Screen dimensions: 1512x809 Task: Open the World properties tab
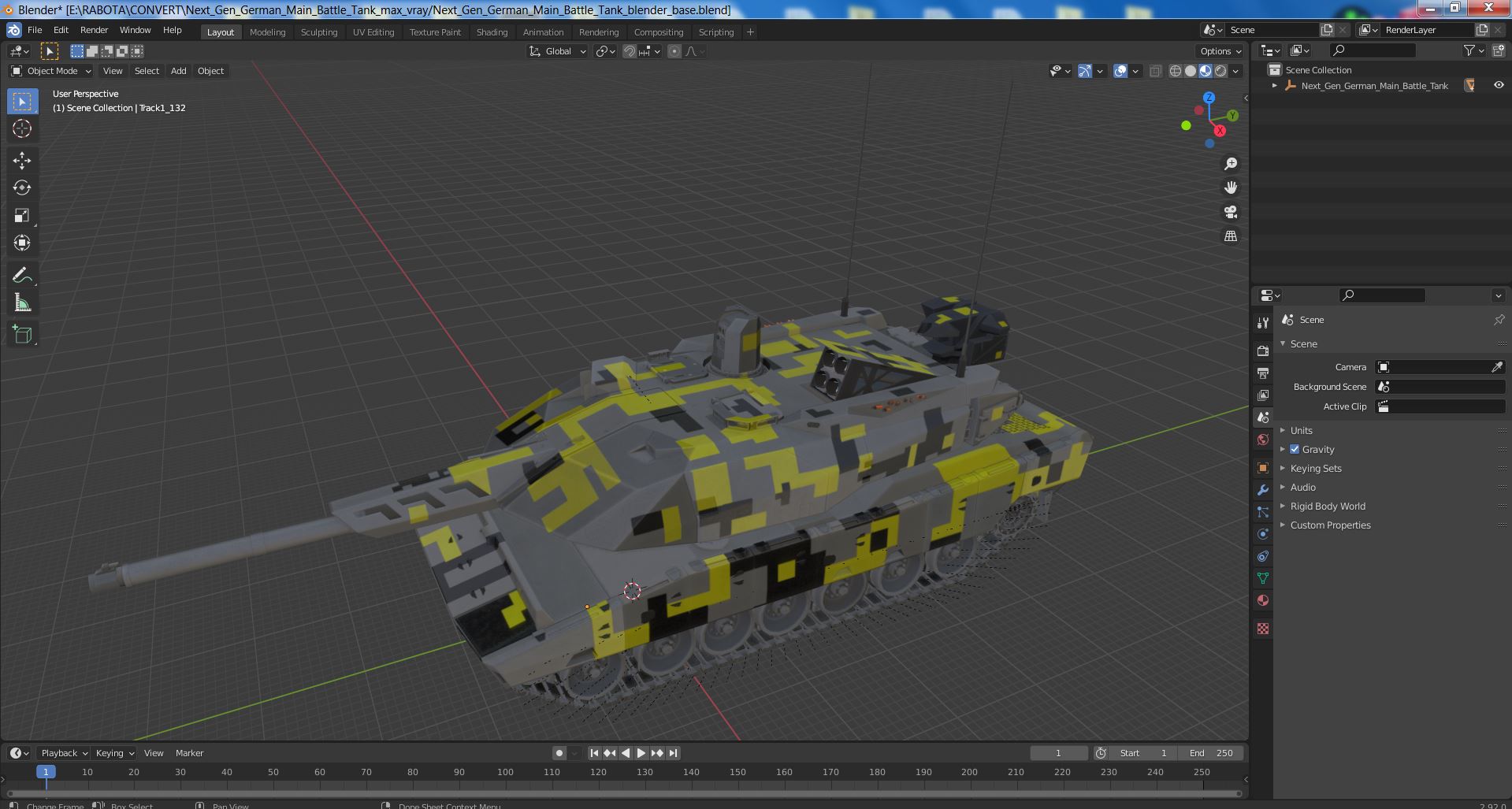(1263, 440)
